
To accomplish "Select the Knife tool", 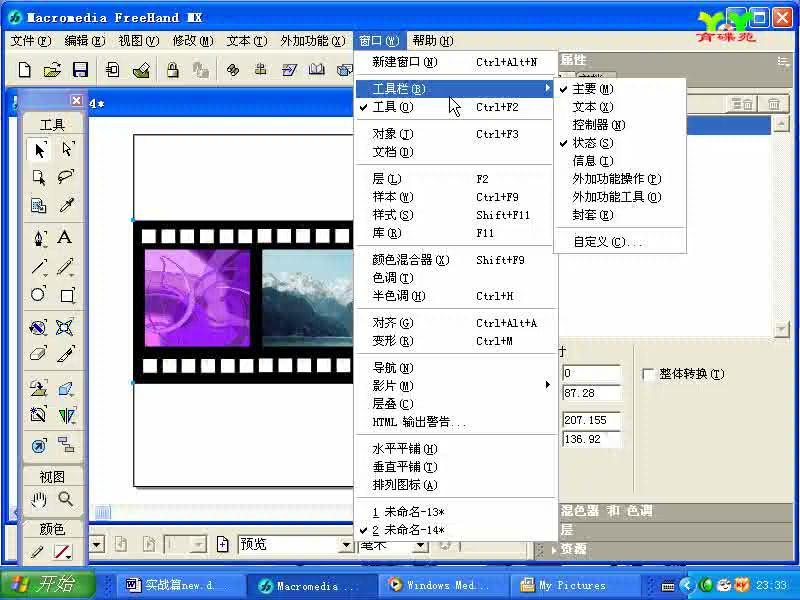I will click(66, 354).
